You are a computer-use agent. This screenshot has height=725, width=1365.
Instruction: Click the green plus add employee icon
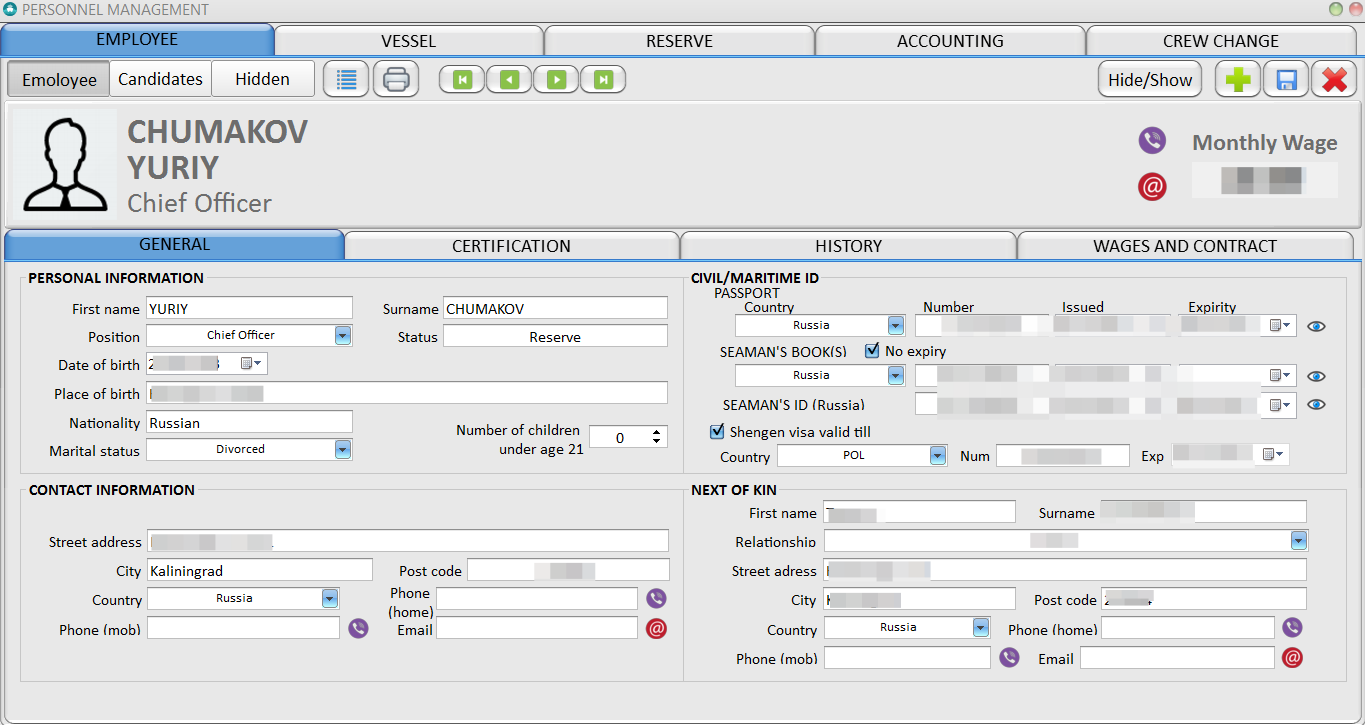(x=1238, y=80)
